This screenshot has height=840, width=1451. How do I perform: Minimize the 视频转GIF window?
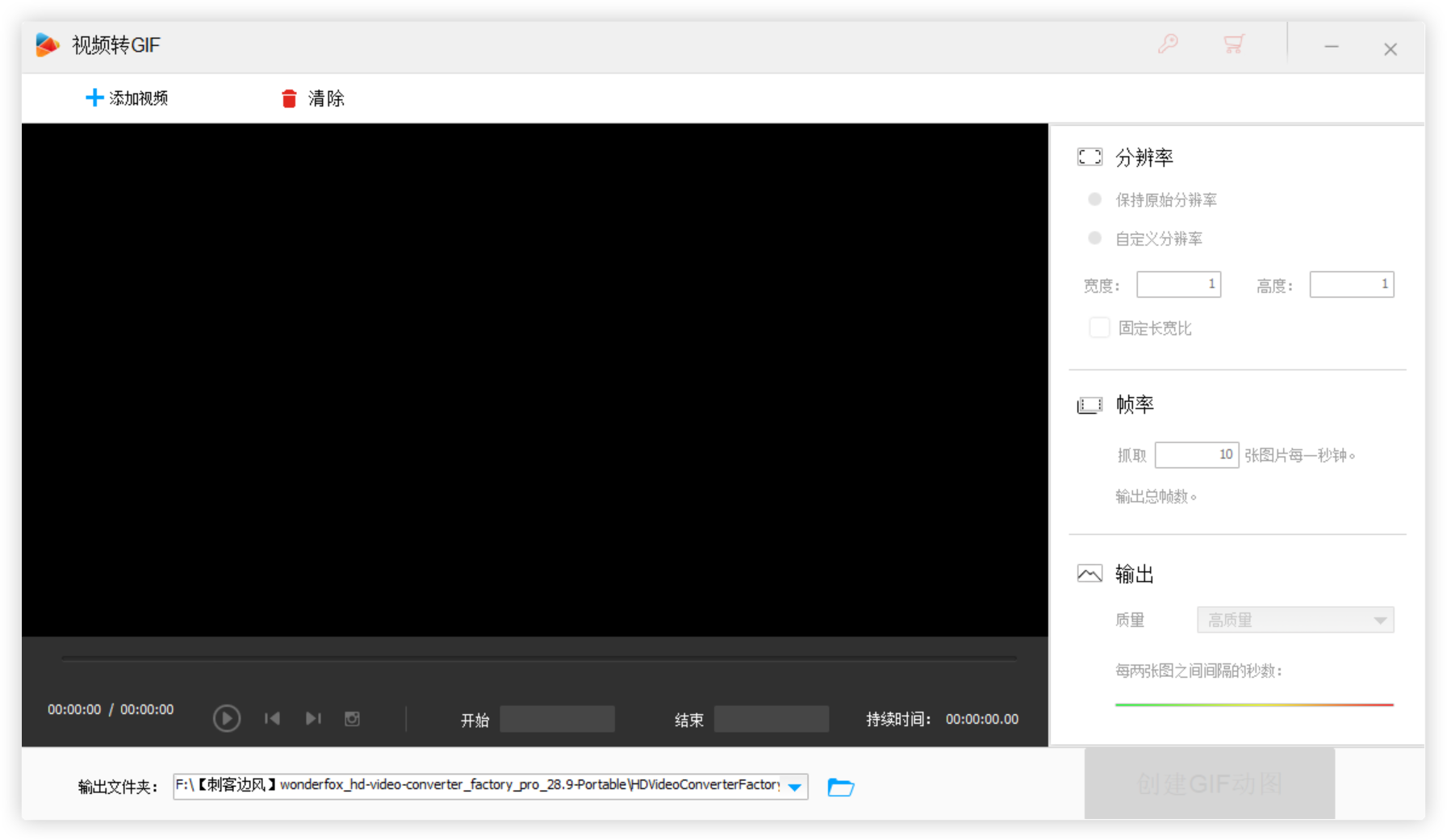point(1332,48)
